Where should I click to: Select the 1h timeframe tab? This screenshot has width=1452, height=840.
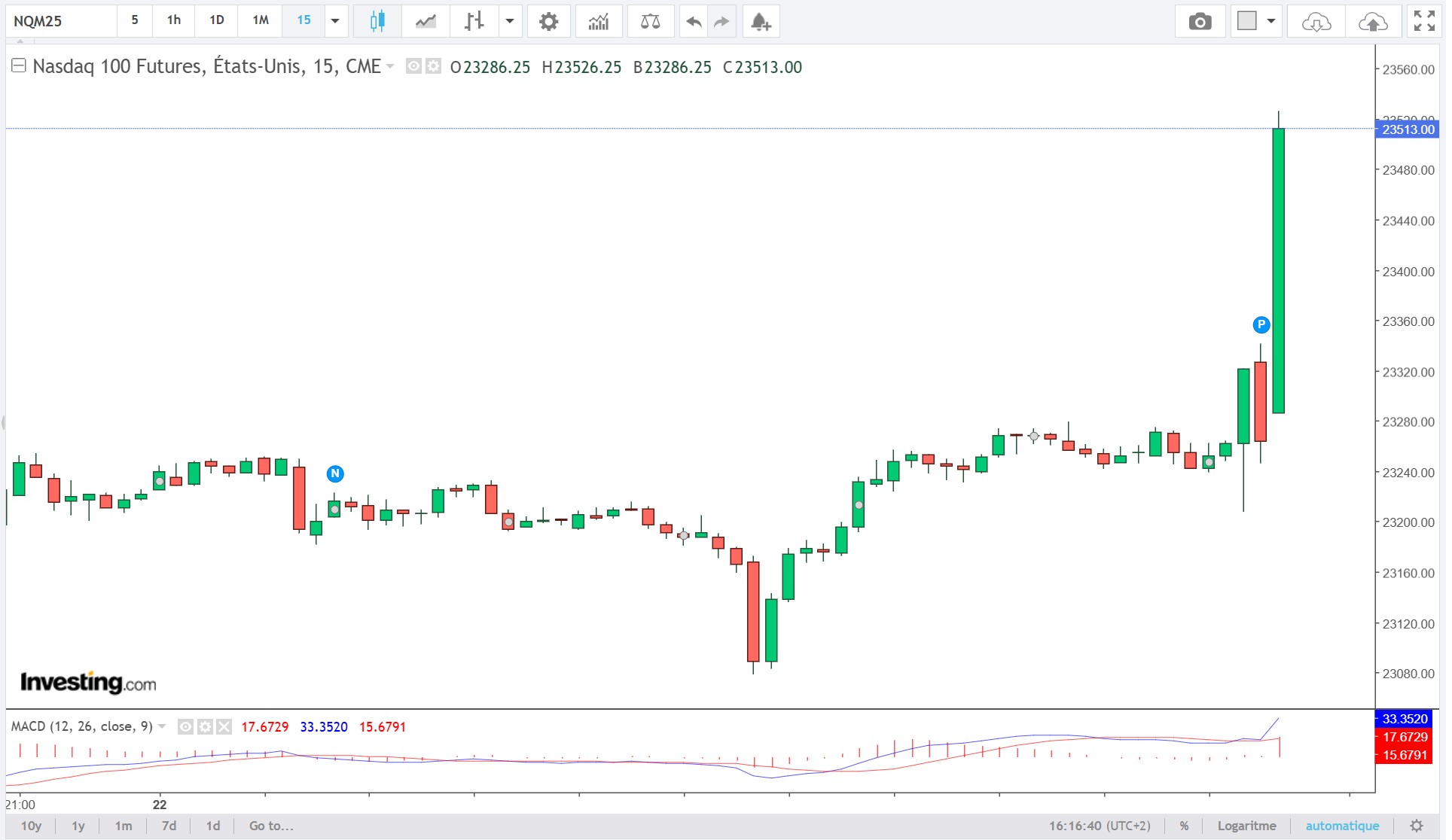pyautogui.click(x=174, y=20)
